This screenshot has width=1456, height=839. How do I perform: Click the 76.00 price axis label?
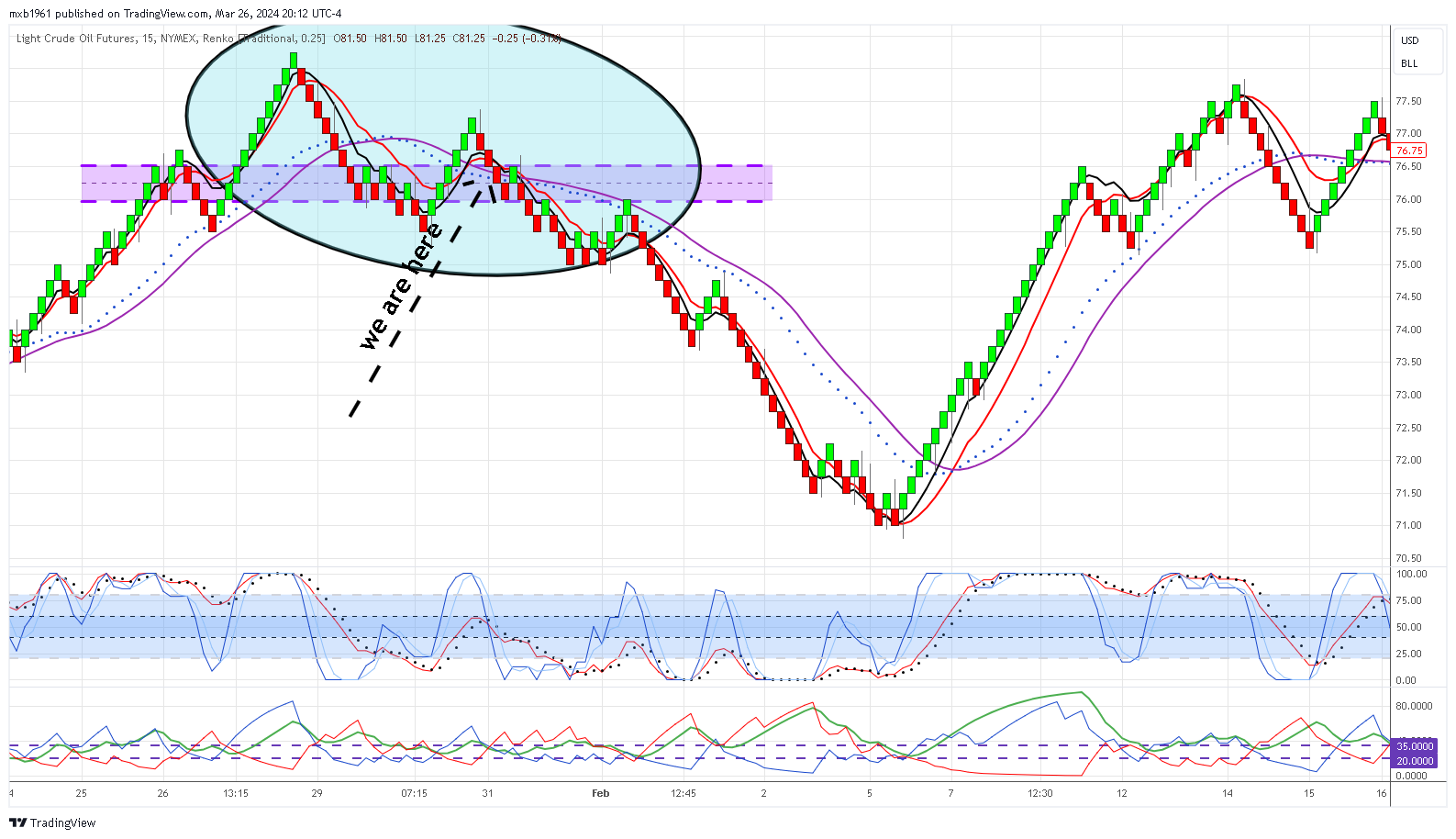tap(1408, 199)
